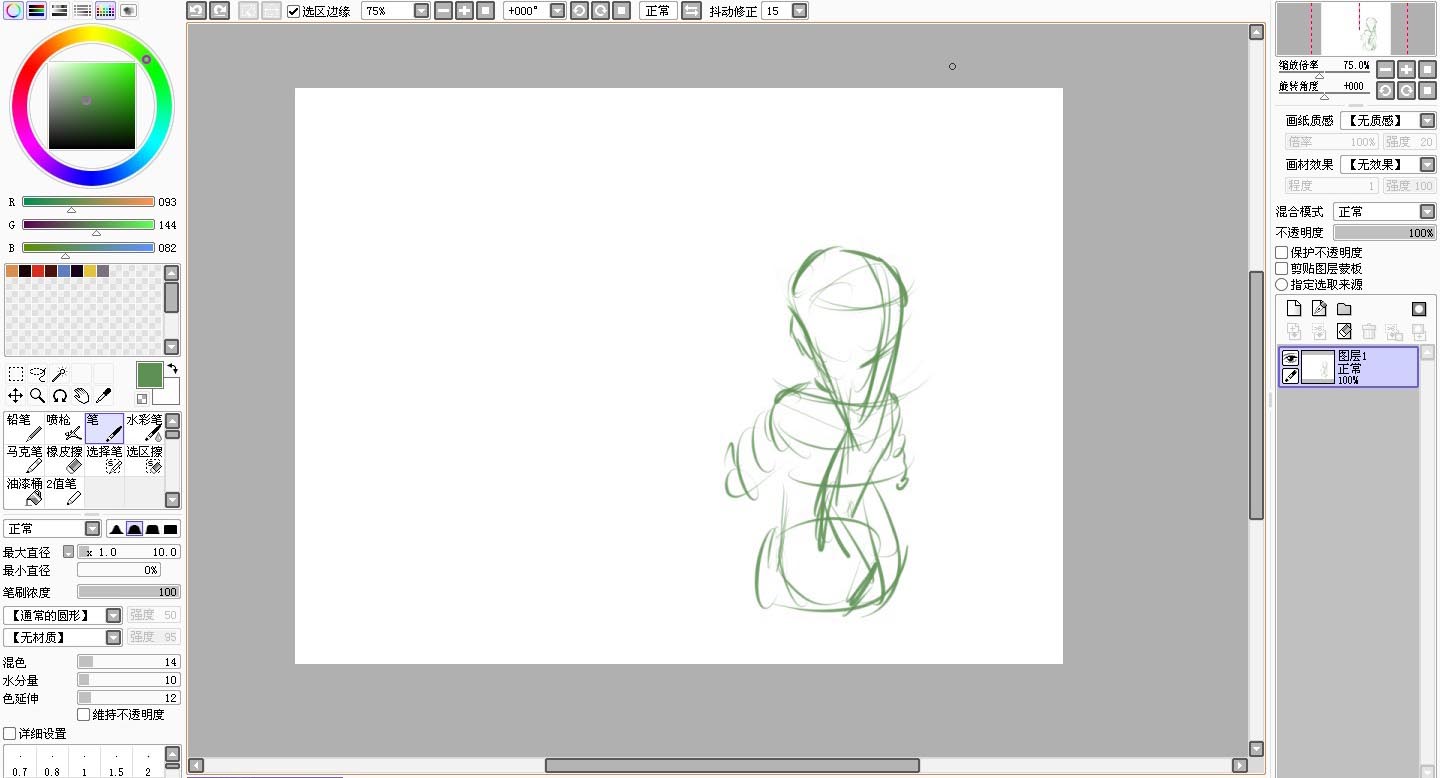Select the 选区擦 selection eraser tool
Screen dimensions: 1440x778
[x=144, y=460]
